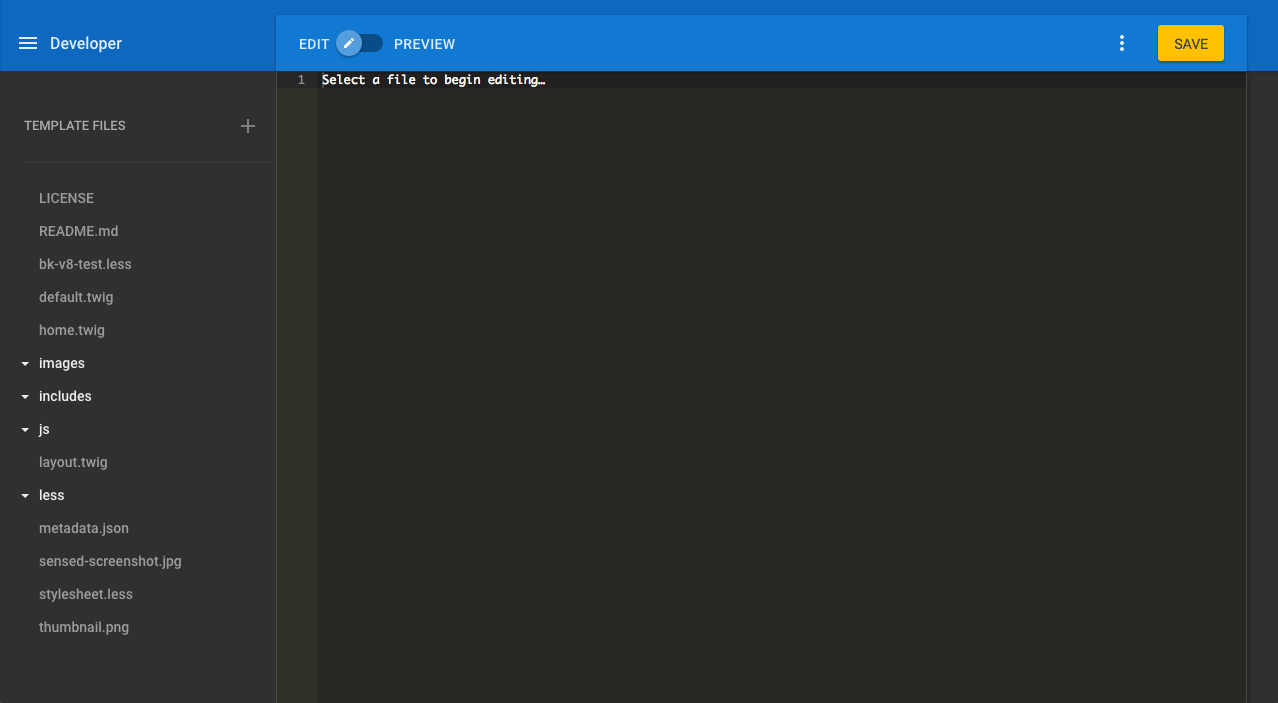
Task: Click the SAVE button
Action: (1190, 43)
